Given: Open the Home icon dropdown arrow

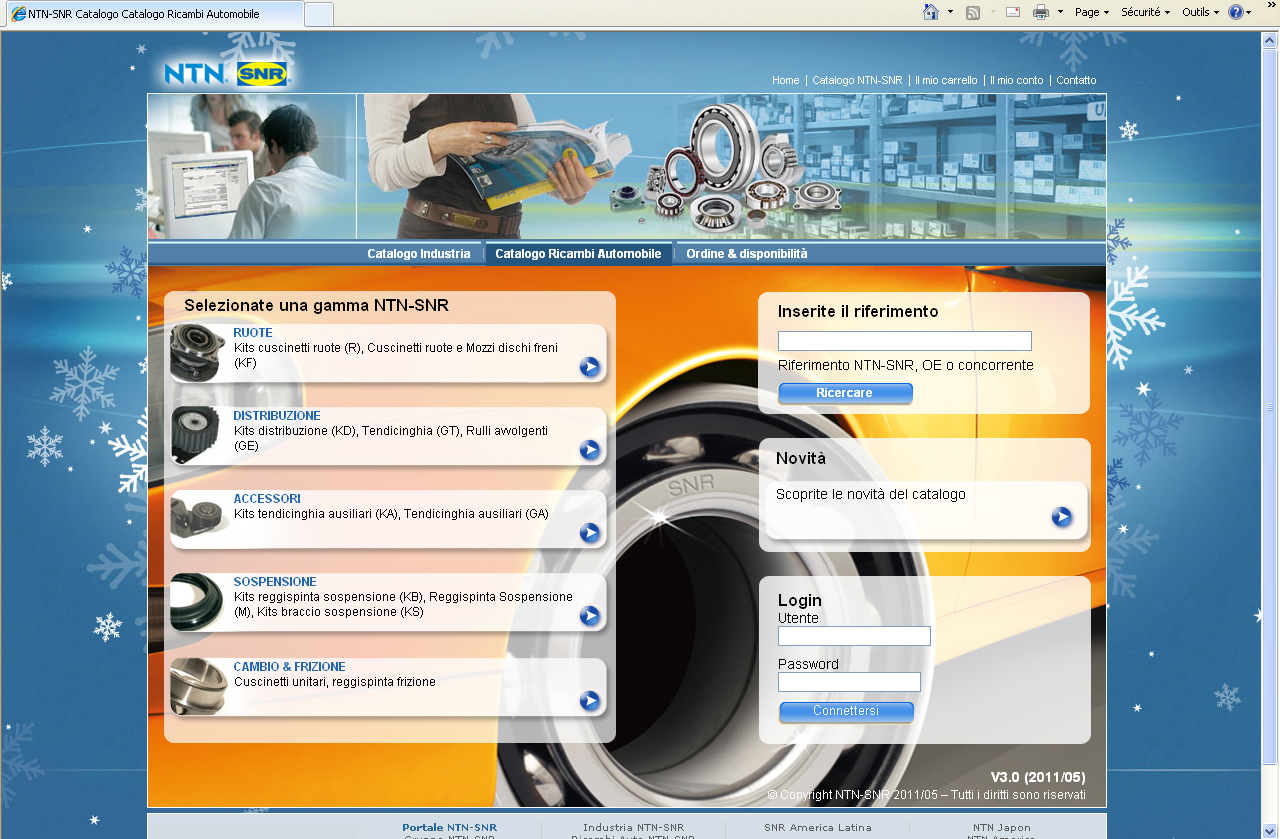Looking at the screenshot, I should coord(950,12).
